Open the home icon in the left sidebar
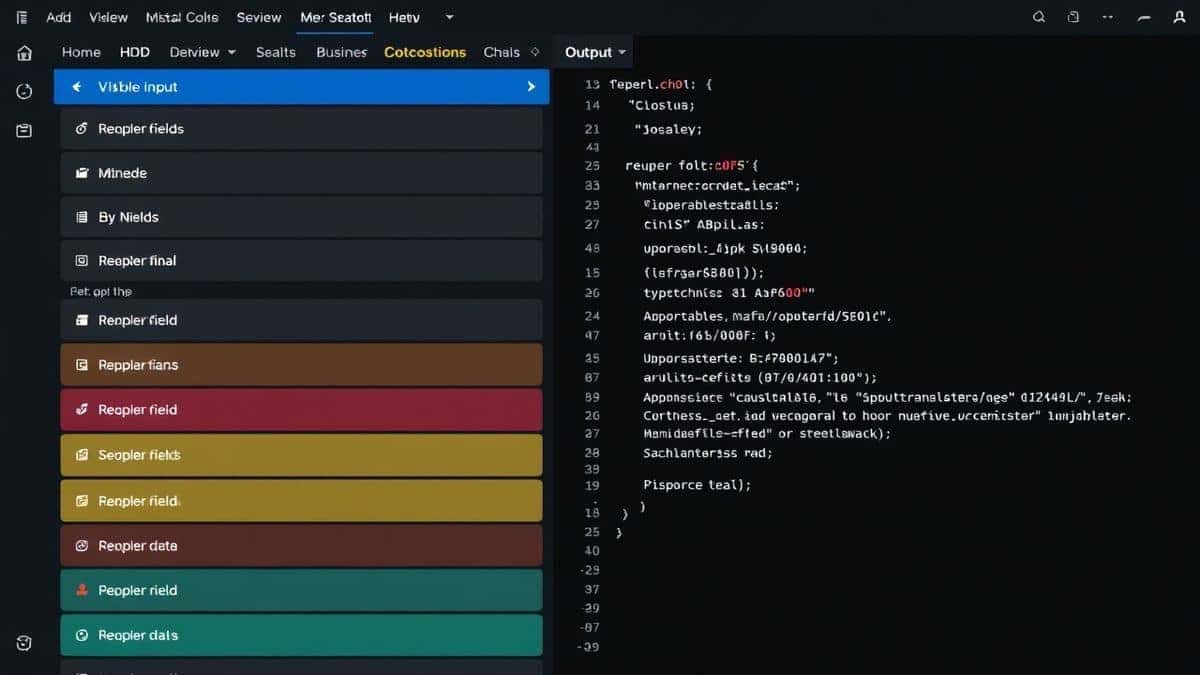 coord(24,53)
